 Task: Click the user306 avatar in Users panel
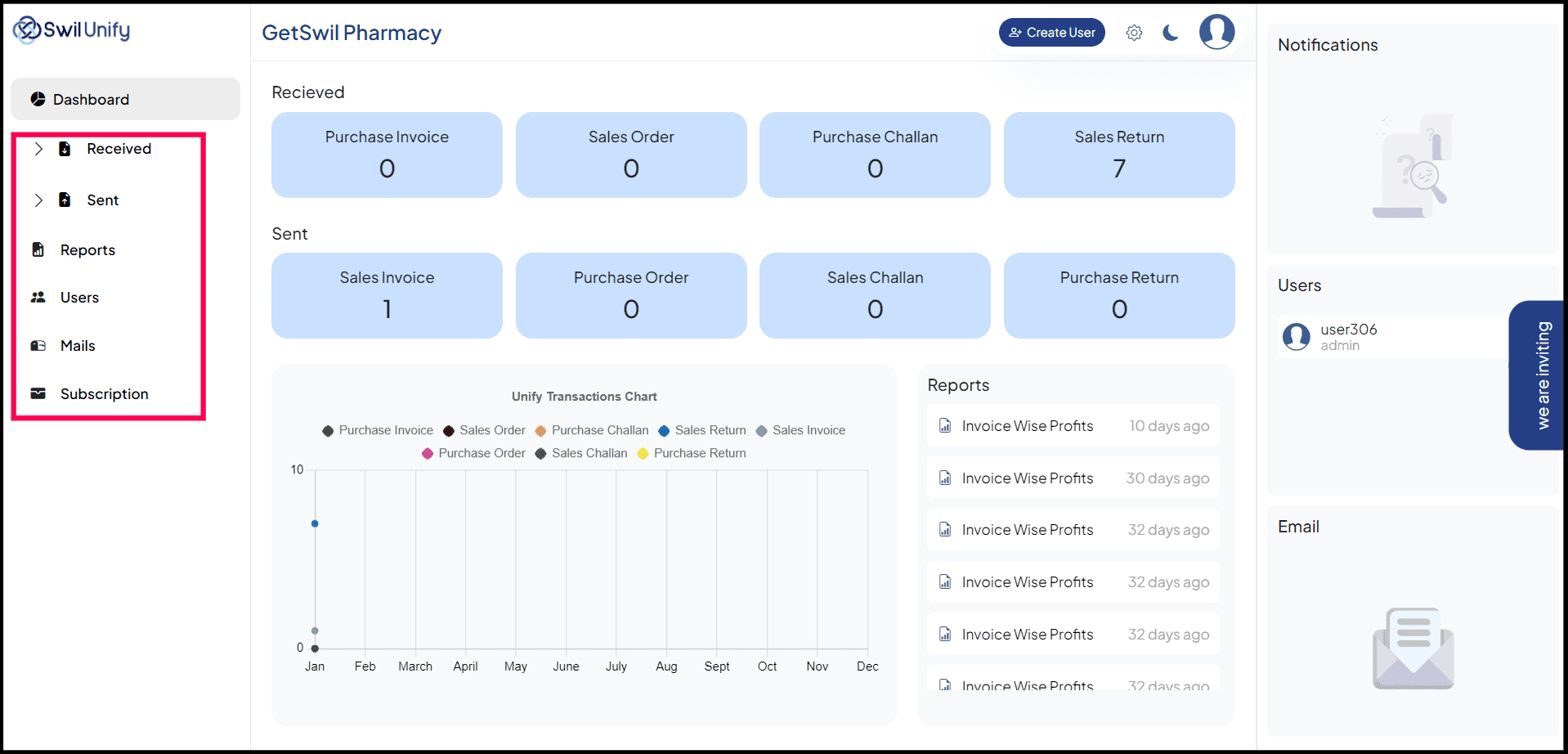tap(1296, 336)
